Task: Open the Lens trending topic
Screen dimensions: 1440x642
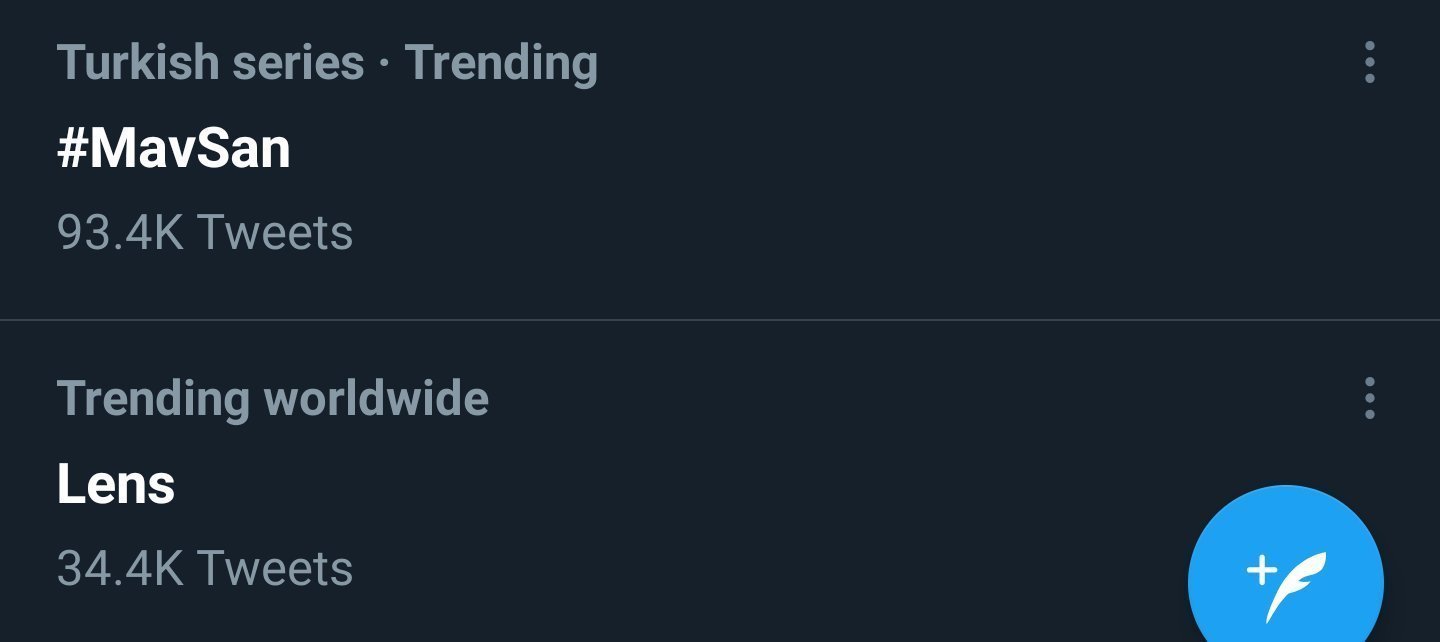Action: [x=116, y=484]
